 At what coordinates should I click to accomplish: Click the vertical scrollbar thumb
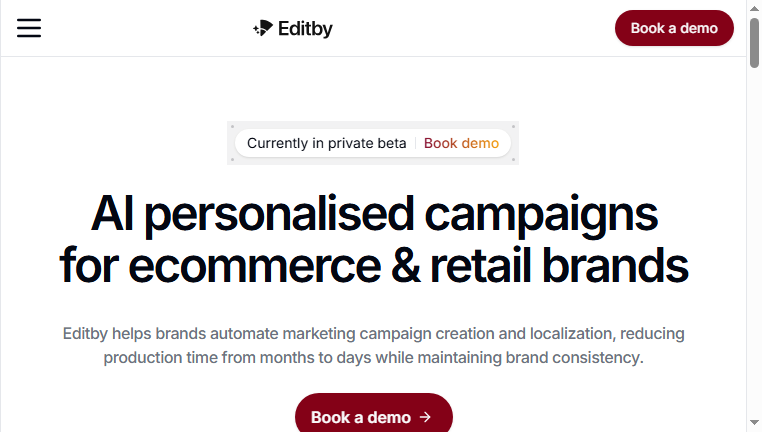(x=754, y=43)
